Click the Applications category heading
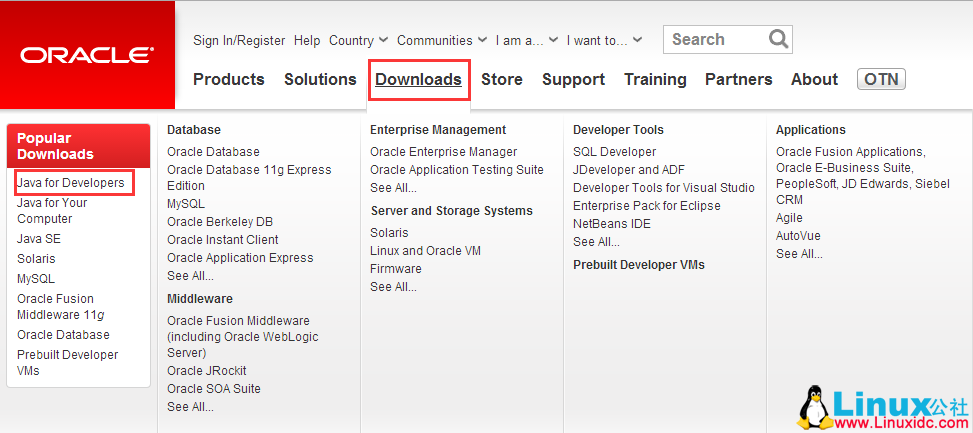 tap(810, 130)
